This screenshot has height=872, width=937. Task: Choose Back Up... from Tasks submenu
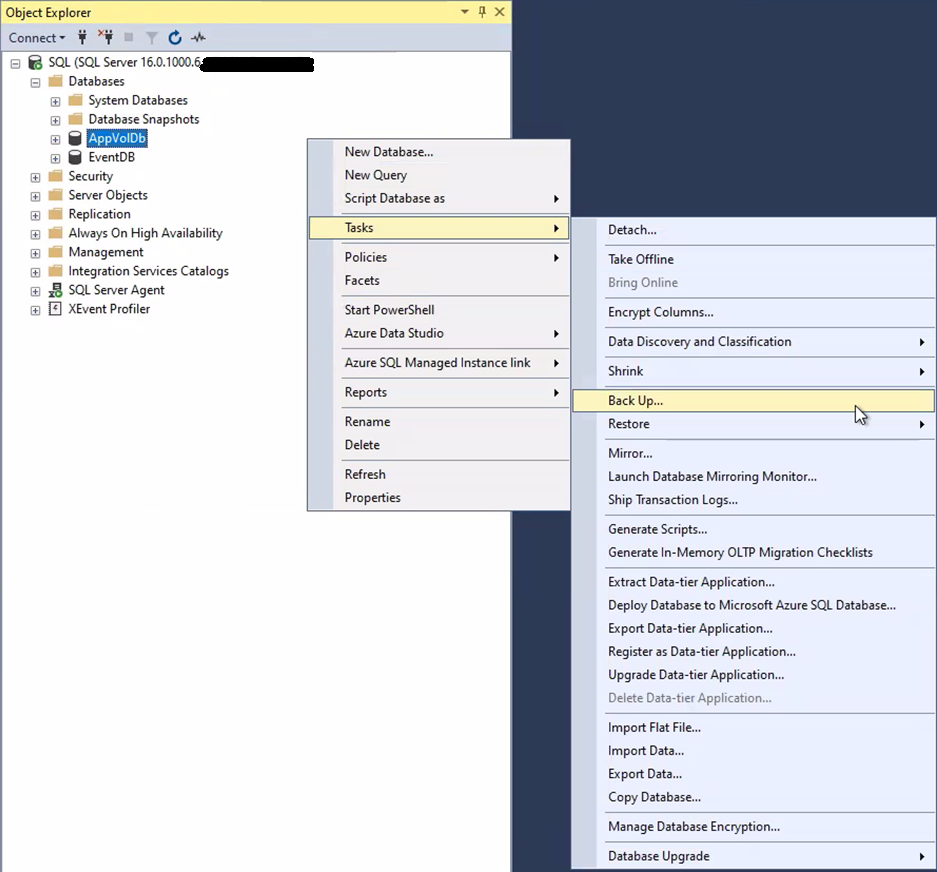(x=636, y=401)
